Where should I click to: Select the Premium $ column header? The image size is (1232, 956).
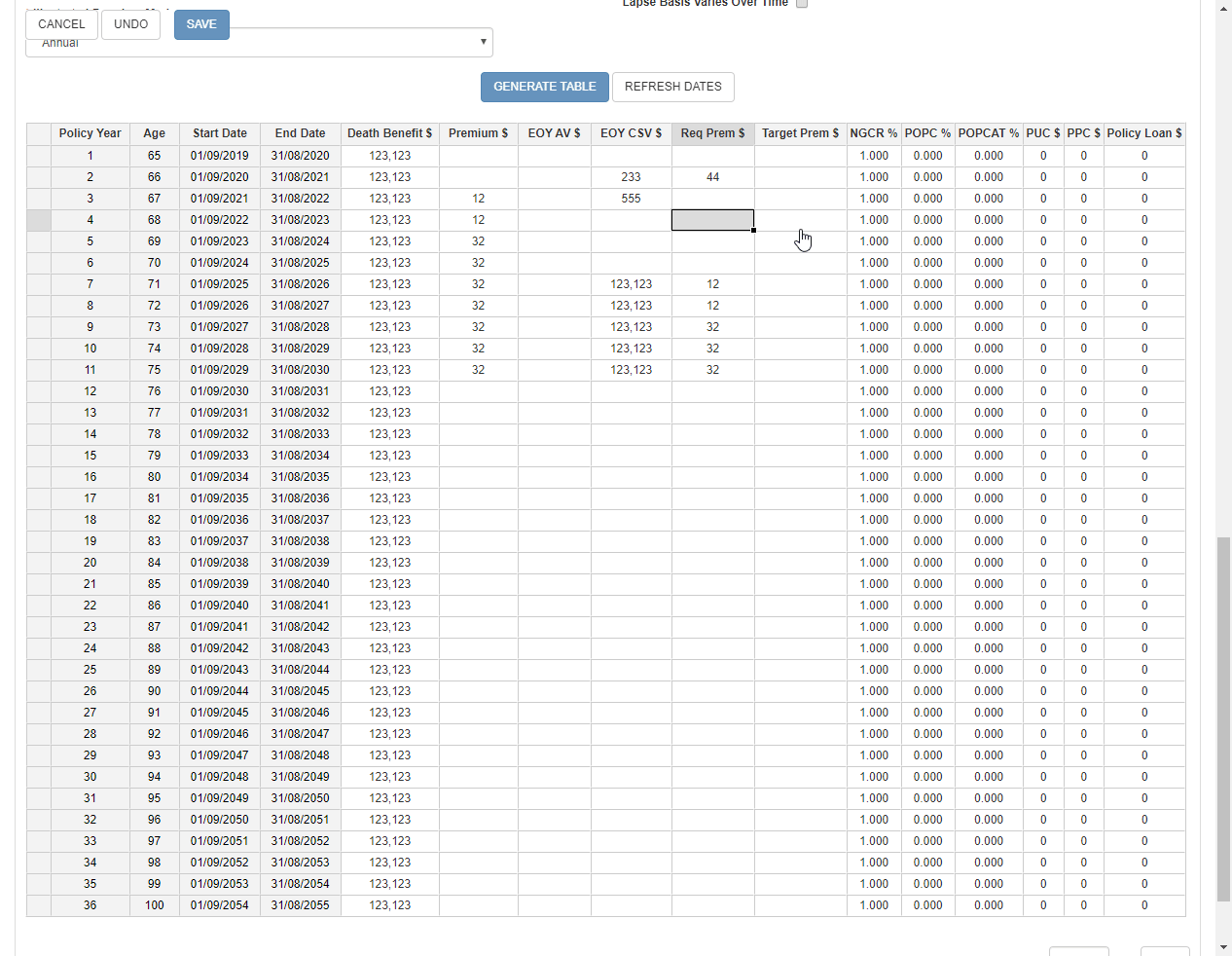tap(478, 133)
